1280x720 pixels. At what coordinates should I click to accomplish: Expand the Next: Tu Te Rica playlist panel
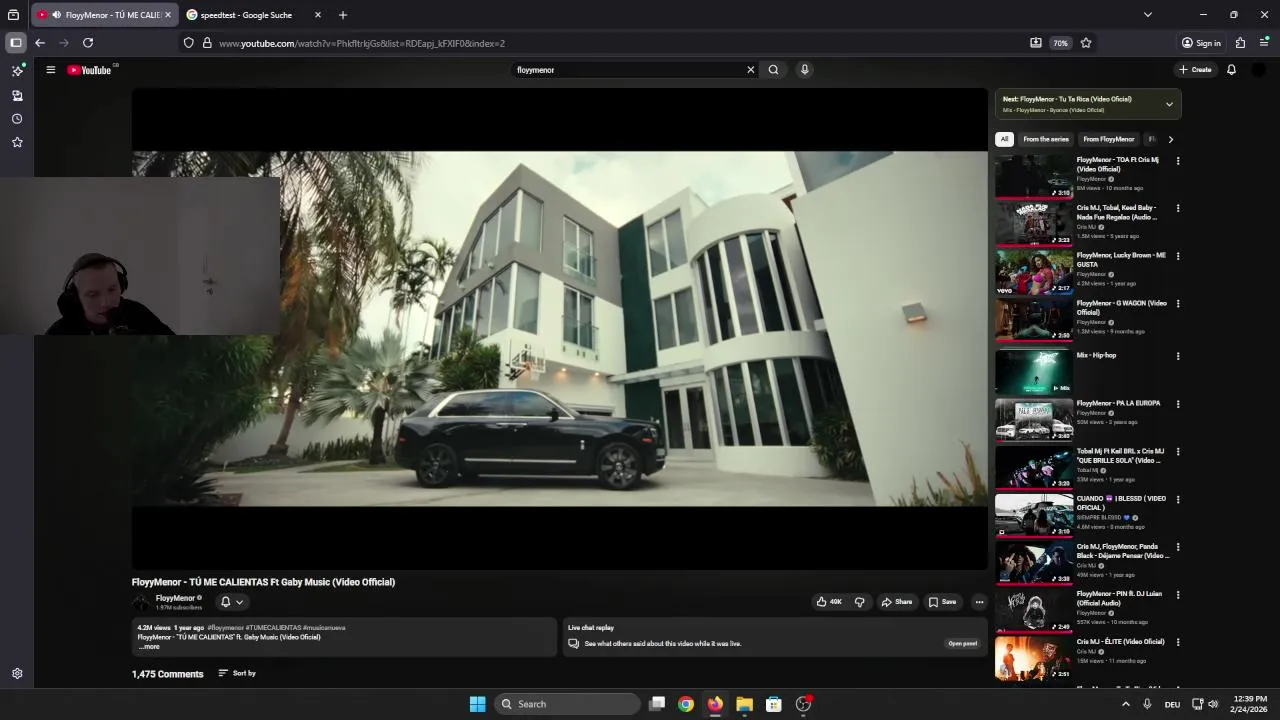pyautogui.click(x=1169, y=104)
